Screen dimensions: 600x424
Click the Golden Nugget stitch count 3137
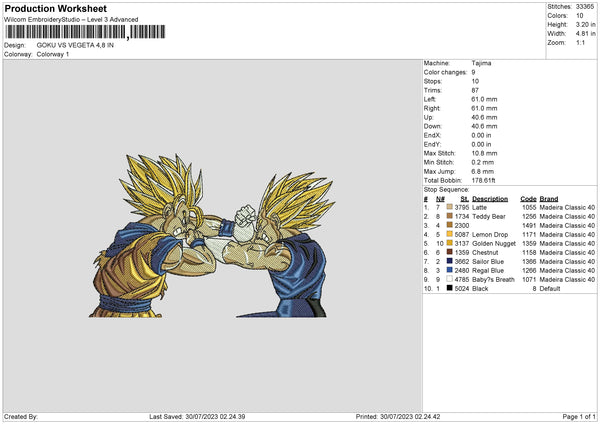[461, 244]
